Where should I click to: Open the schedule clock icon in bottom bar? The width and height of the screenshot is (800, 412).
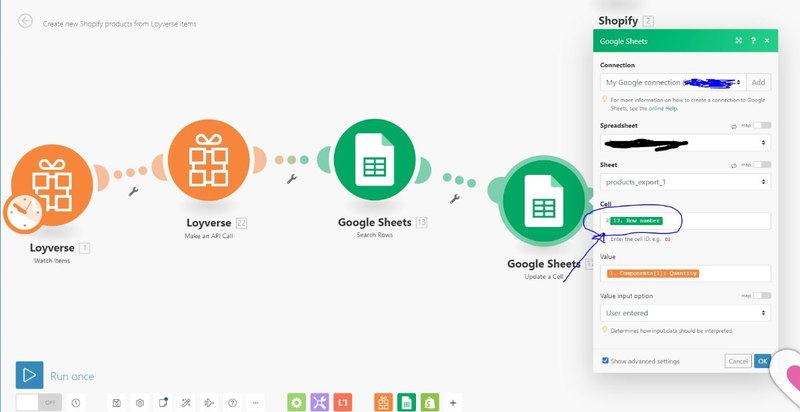[x=76, y=402]
